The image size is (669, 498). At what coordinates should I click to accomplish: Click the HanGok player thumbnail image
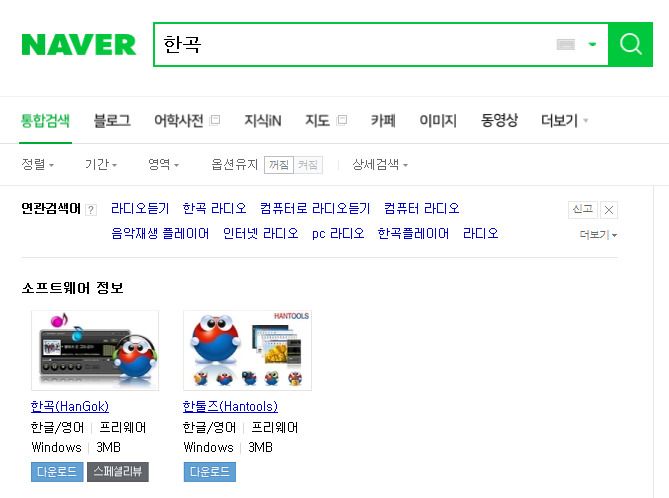click(95, 350)
